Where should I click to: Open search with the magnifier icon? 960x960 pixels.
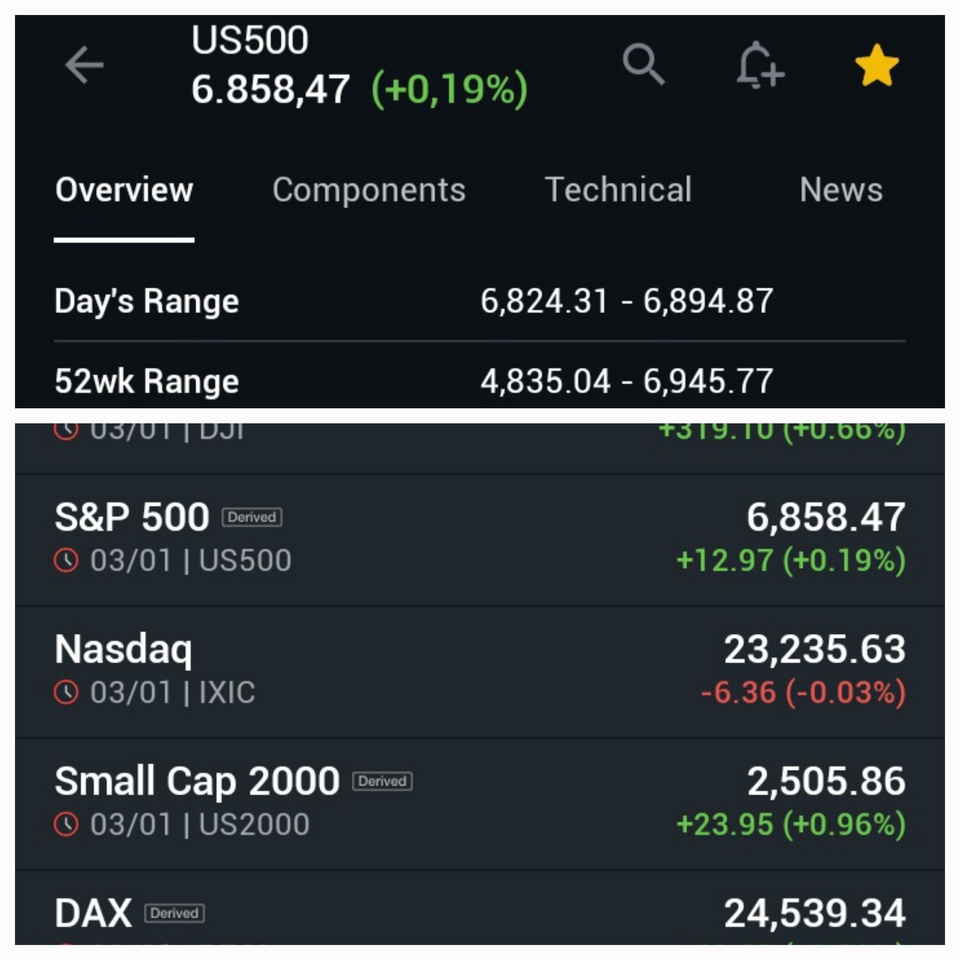643,64
